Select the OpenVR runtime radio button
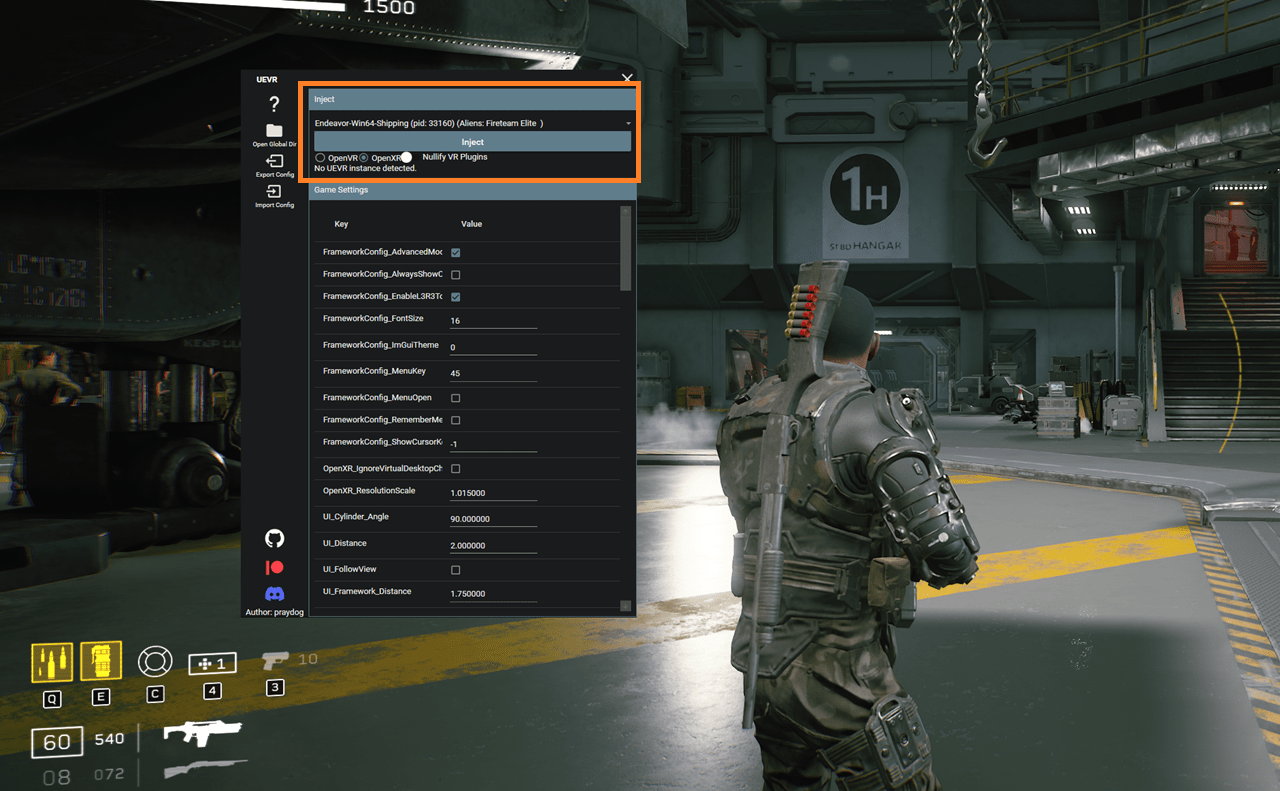The width and height of the screenshot is (1280, 791). click(320, 158)
